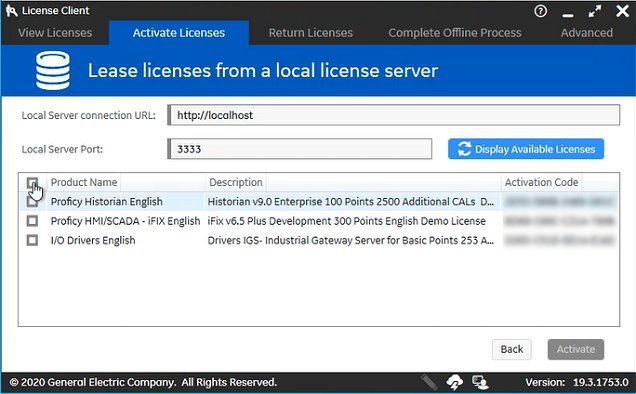Click the Local Server connection URL field
Viewport: 636px width, 394px height.
pyautogui.click(x=393, y=115)
